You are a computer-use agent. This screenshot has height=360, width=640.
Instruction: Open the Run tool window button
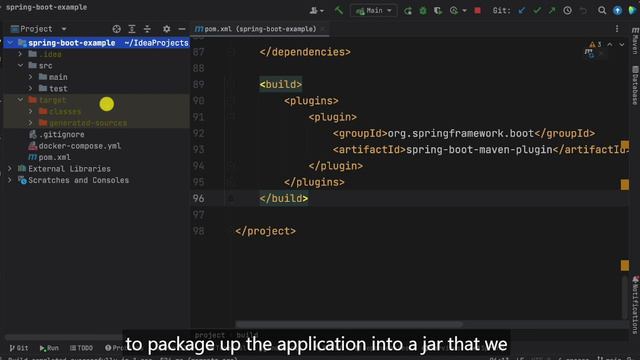49,348
